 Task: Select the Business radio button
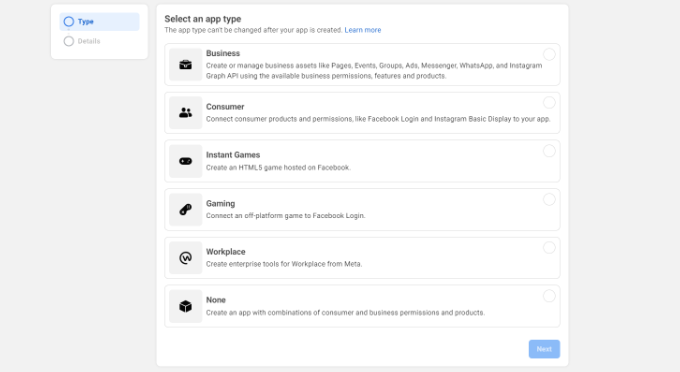[549, 54]
